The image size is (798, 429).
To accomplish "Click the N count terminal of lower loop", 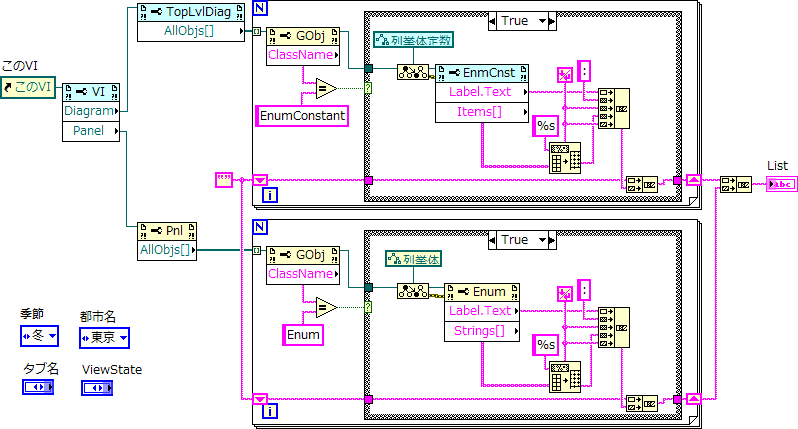I will (x=260, y=227).
